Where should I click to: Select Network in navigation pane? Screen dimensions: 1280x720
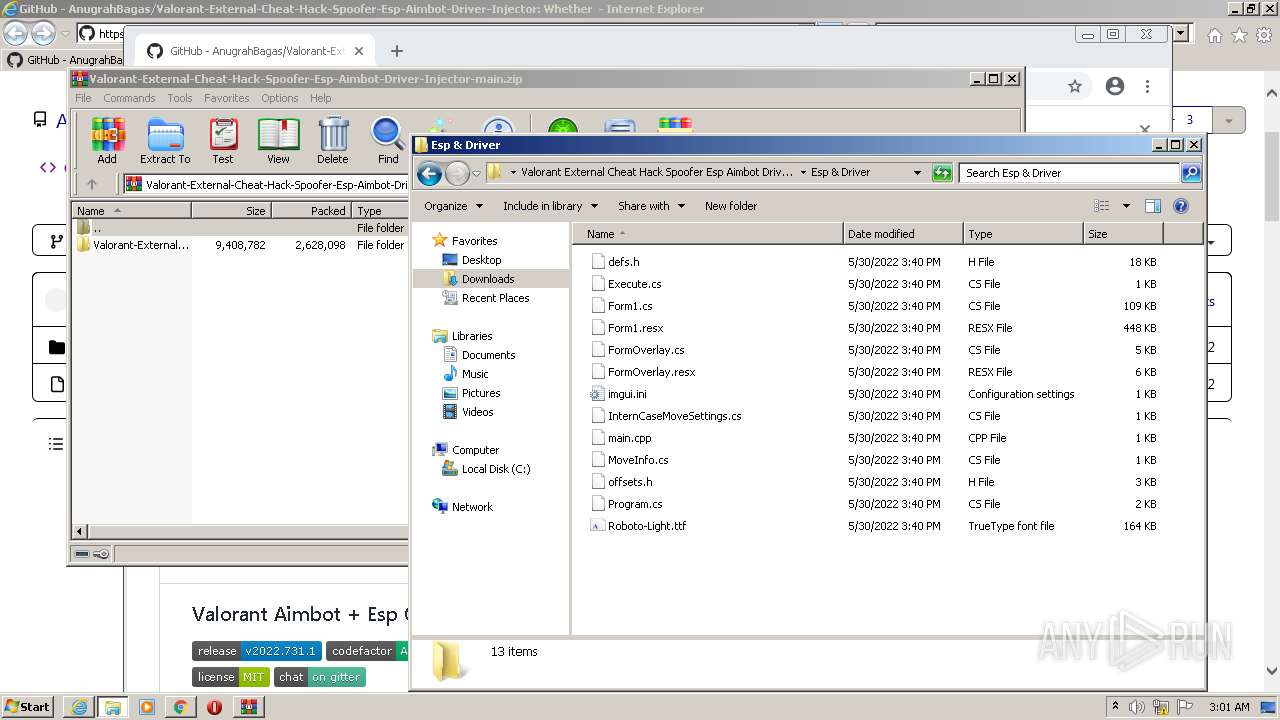click(x=472, y=507)
